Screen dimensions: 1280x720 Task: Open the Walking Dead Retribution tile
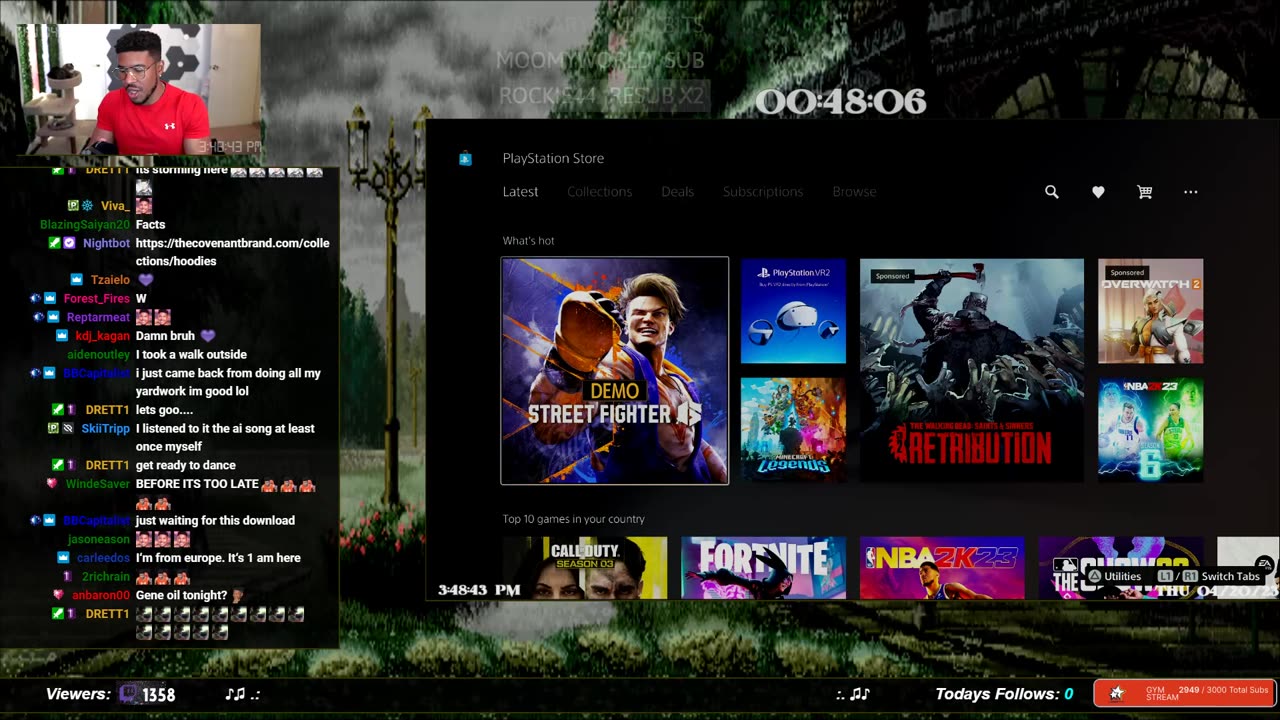click(972, 371)
